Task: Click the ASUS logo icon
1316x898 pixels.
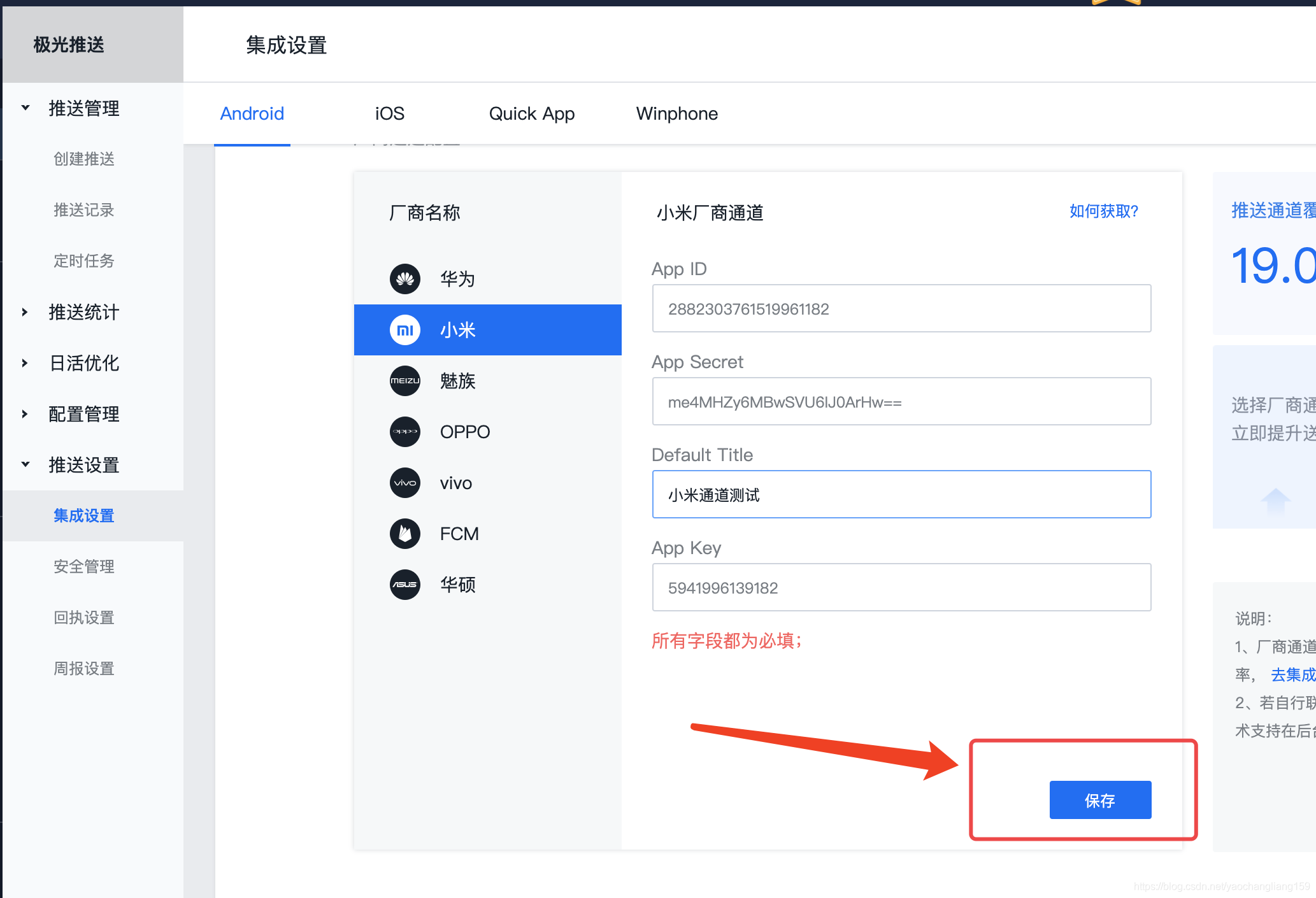Action: (x=405, y=585)
